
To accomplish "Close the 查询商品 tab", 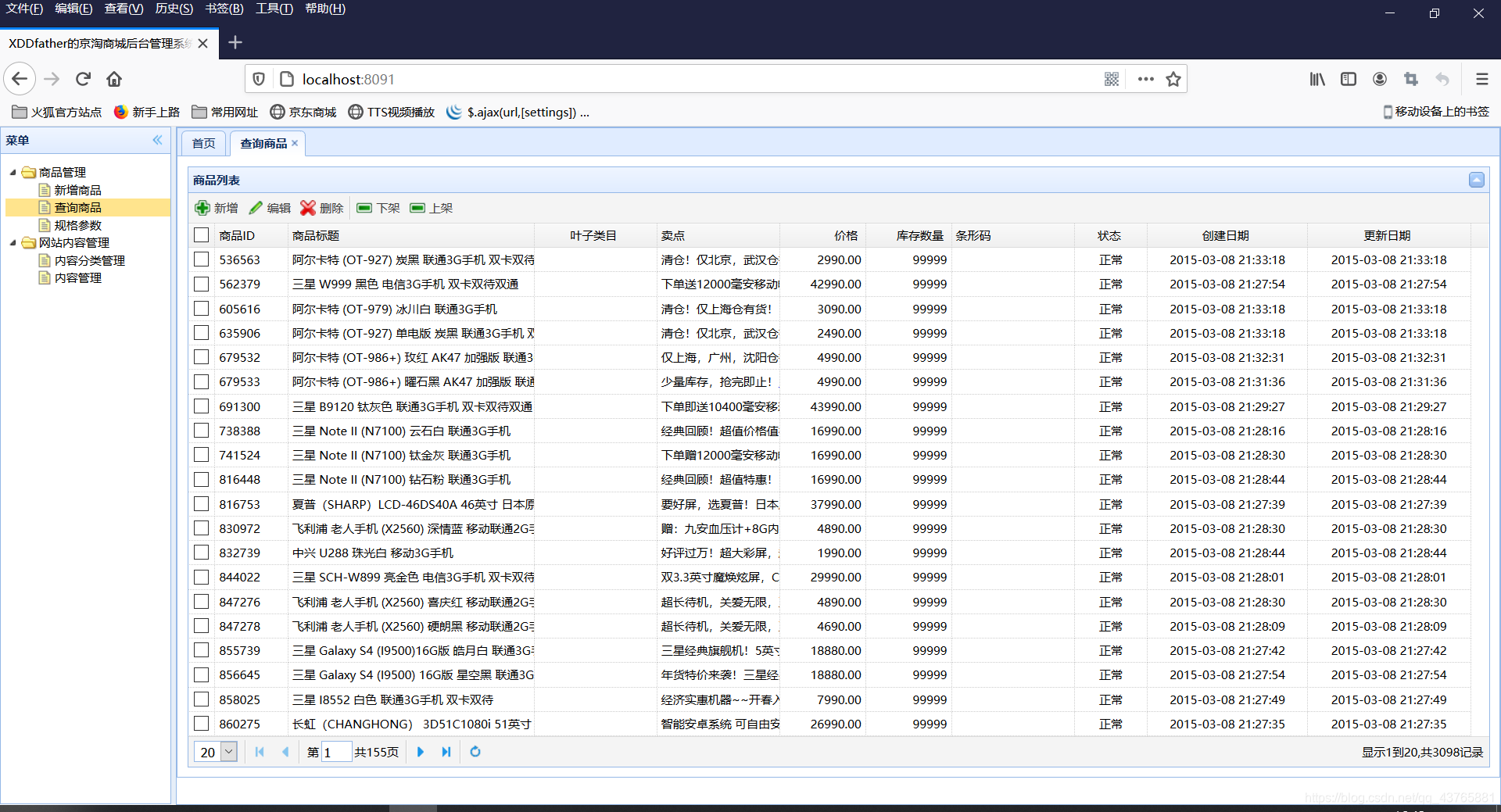I will click(295, 143).
